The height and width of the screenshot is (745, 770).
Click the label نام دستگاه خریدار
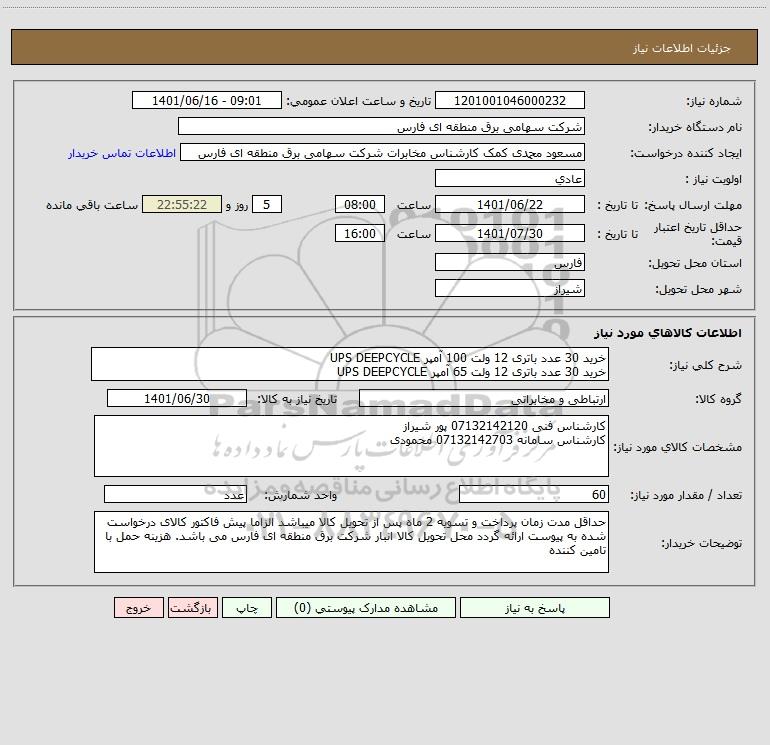click(695, 128)
